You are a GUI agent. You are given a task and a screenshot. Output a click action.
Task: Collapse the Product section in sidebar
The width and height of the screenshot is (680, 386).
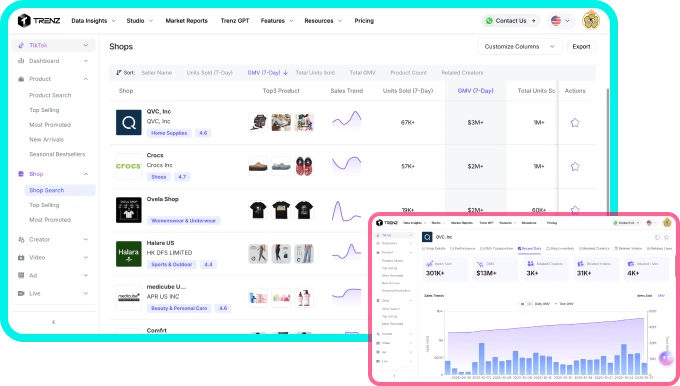click(x=85, y=79)
